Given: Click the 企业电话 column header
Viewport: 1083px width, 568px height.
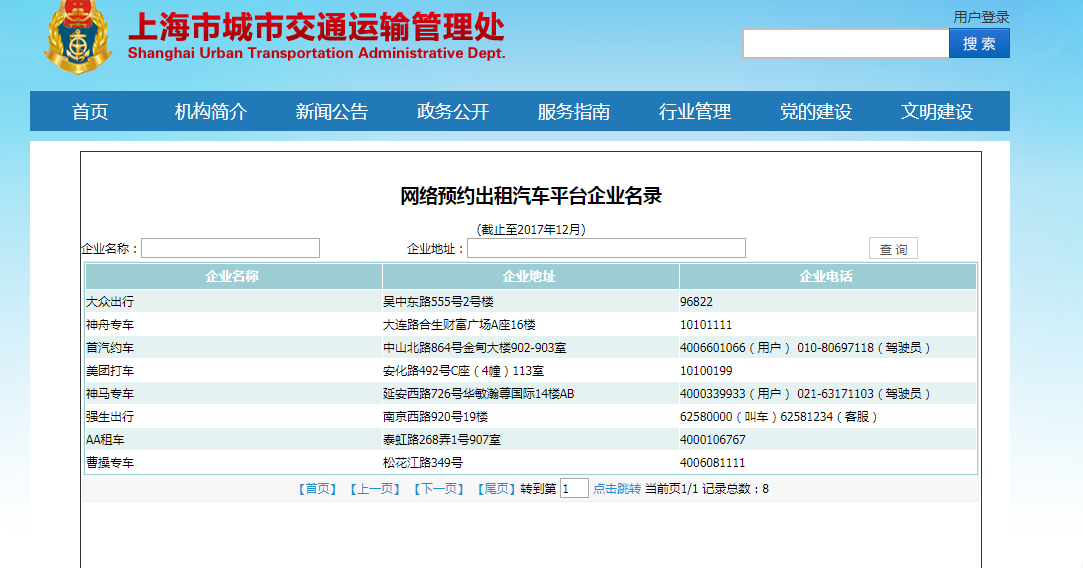Looking at the screenshot, I should point(827,276).
